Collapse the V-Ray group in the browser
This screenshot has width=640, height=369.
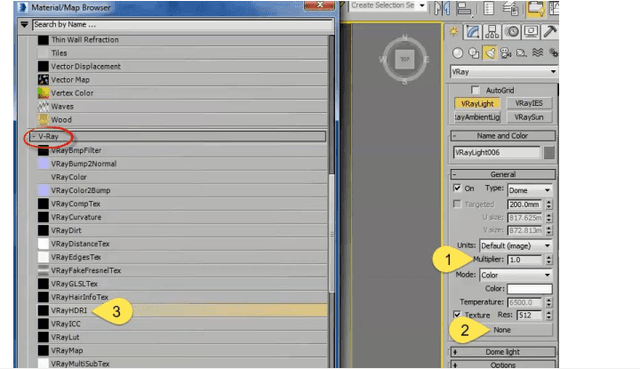(34, 136)
